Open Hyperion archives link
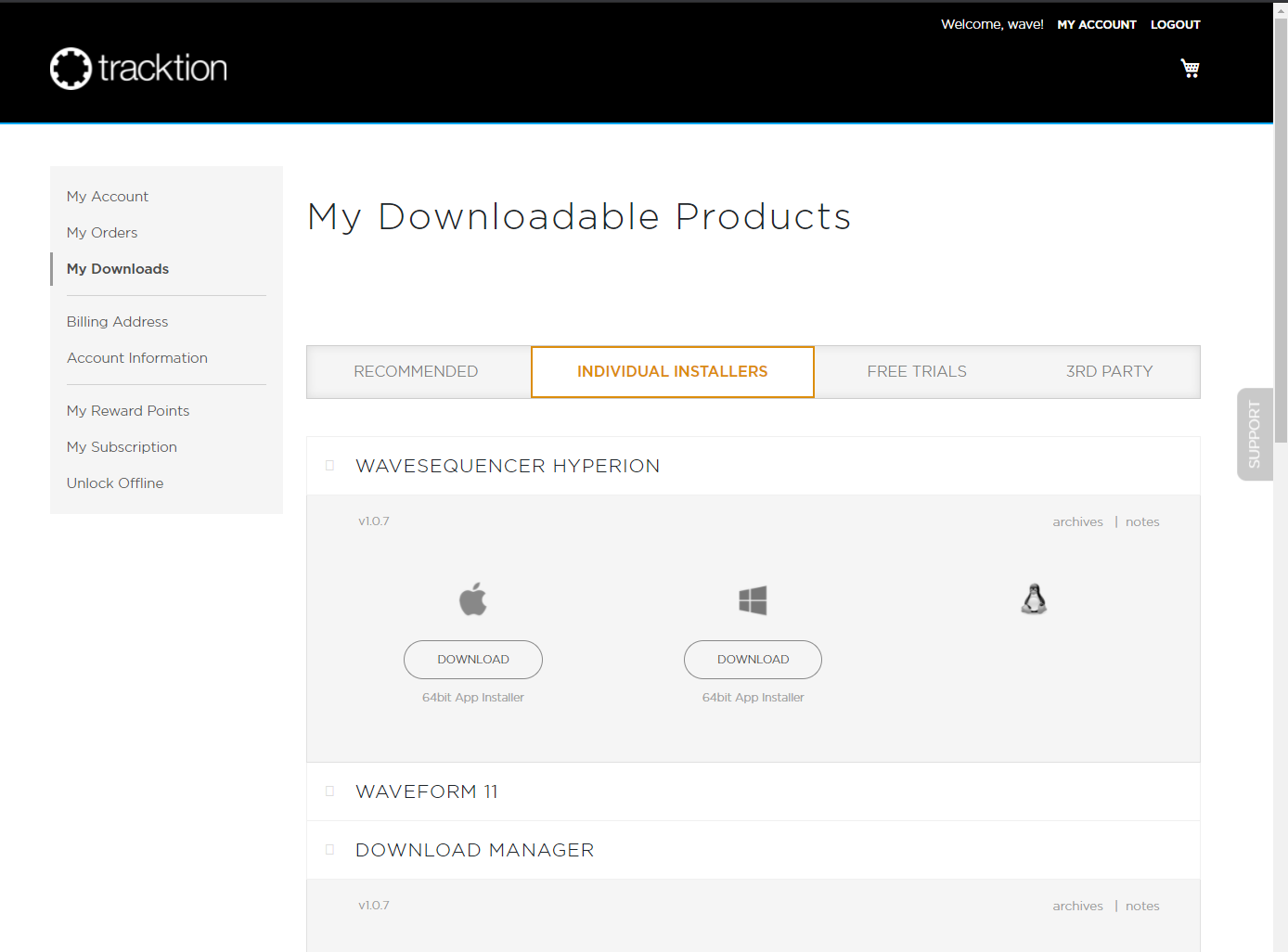1288x952 pixels. (1077, 522)
